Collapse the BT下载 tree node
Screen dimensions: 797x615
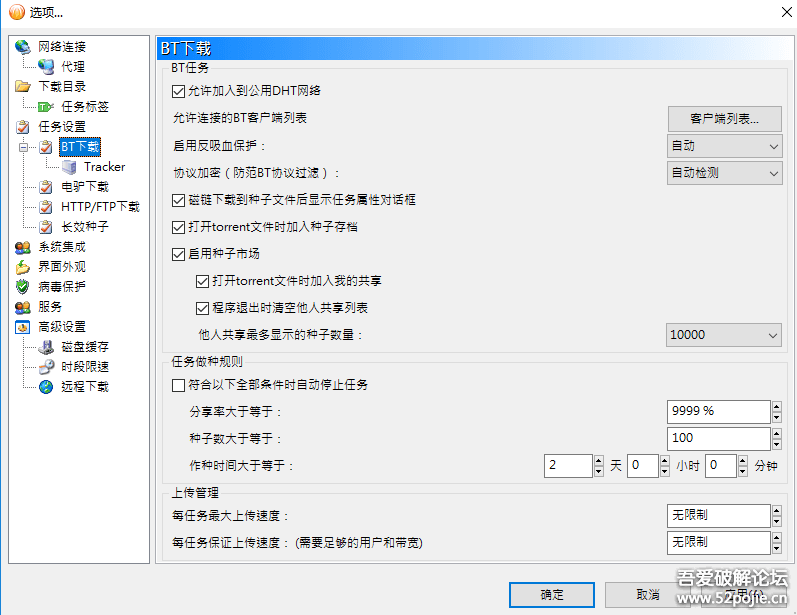coord(23,147)
